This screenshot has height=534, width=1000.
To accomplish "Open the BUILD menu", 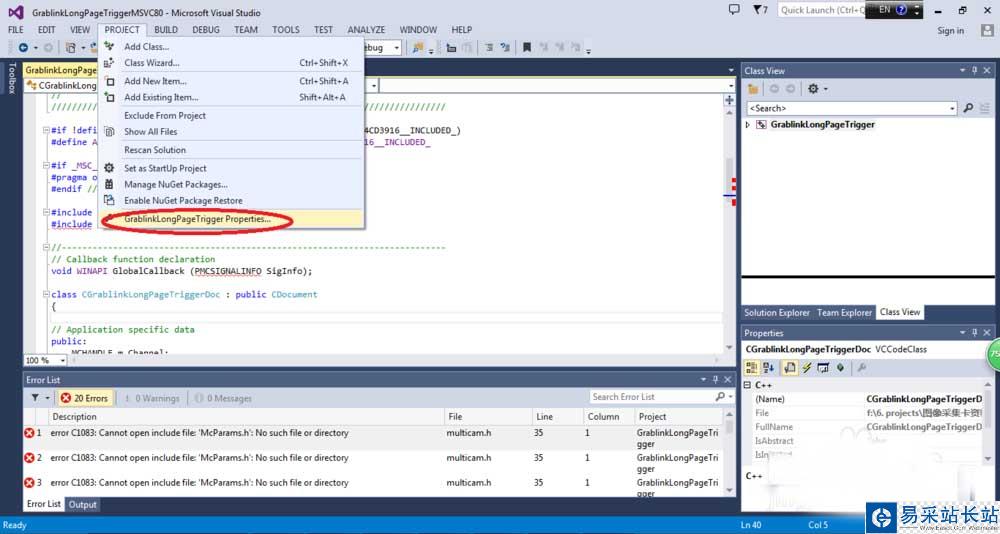I will [166, 29].
